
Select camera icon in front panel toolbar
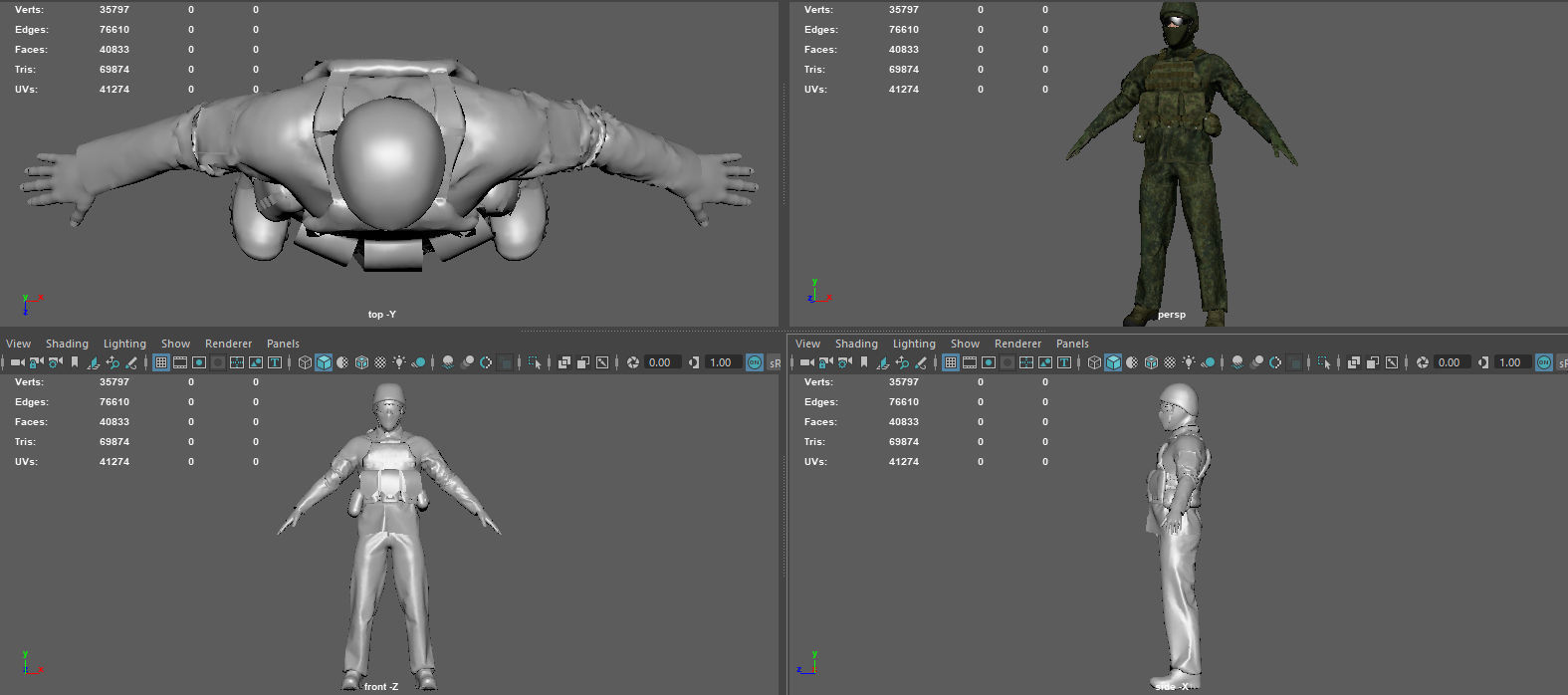pyautogui.click(x=17, y=362)
